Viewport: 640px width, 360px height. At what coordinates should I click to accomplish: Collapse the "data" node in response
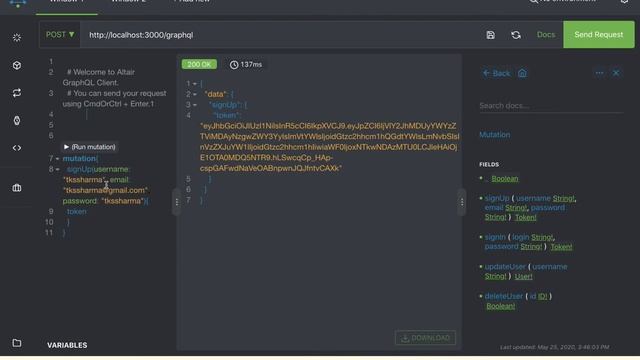click(195, 94)
